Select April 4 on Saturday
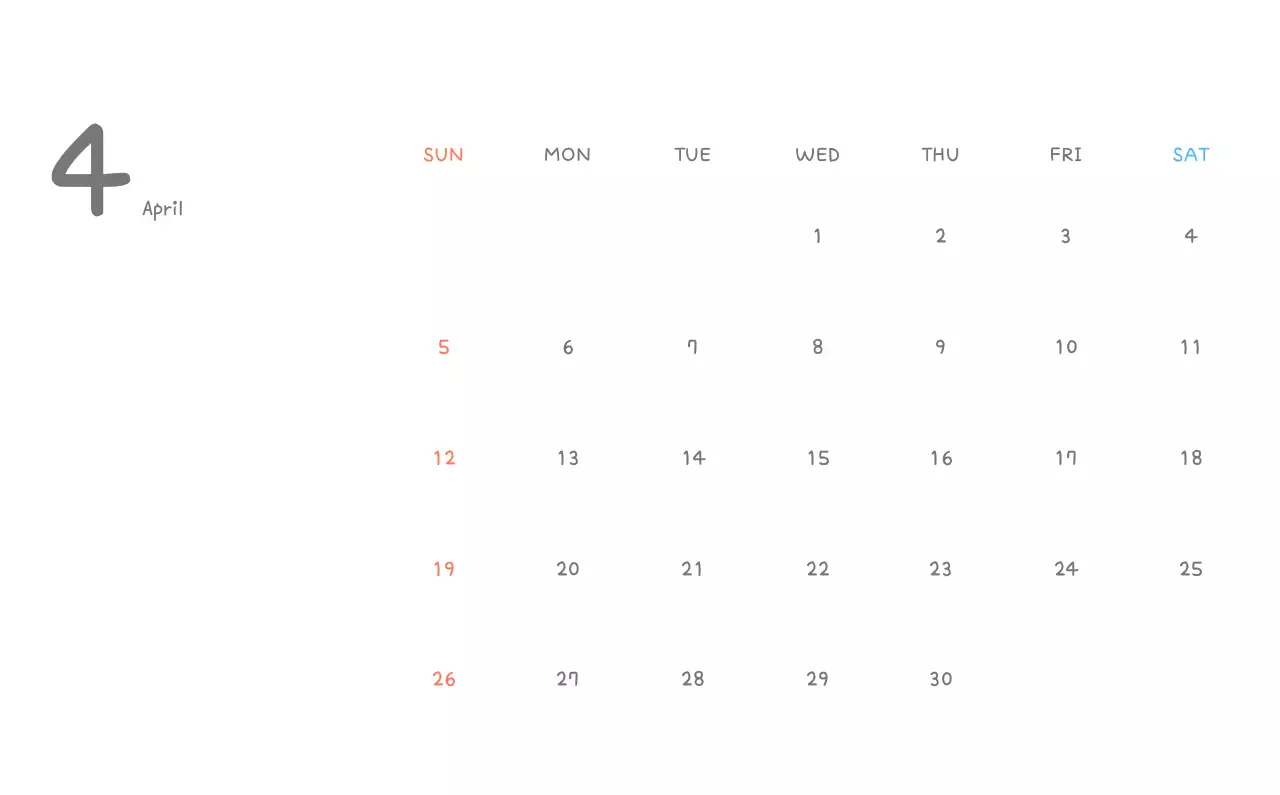Viewport: 1280px width, 795px height. (1190, 236)
